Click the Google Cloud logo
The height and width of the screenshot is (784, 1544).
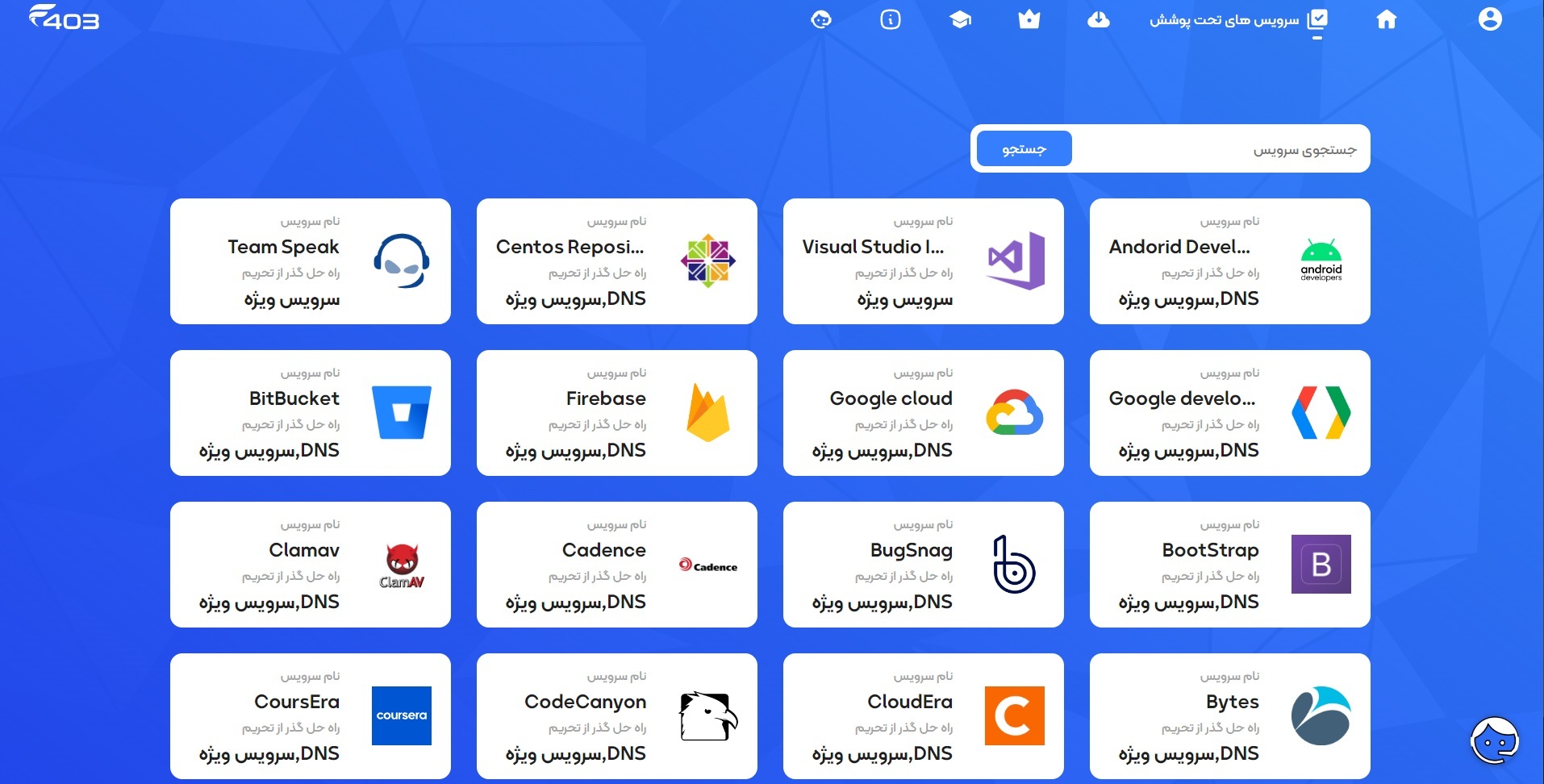(1015, 412)
